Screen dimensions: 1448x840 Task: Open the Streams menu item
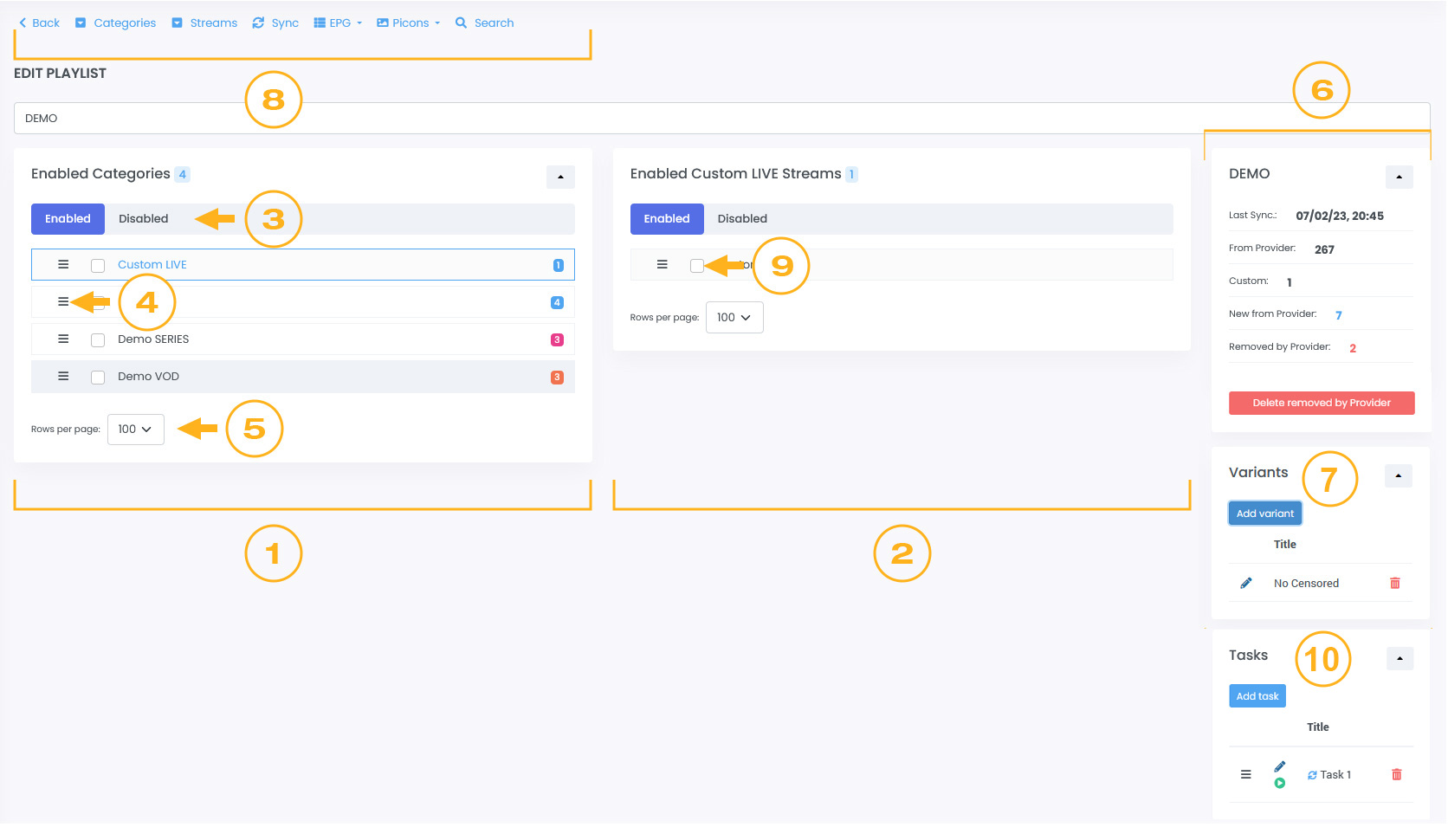click(204, 23)
